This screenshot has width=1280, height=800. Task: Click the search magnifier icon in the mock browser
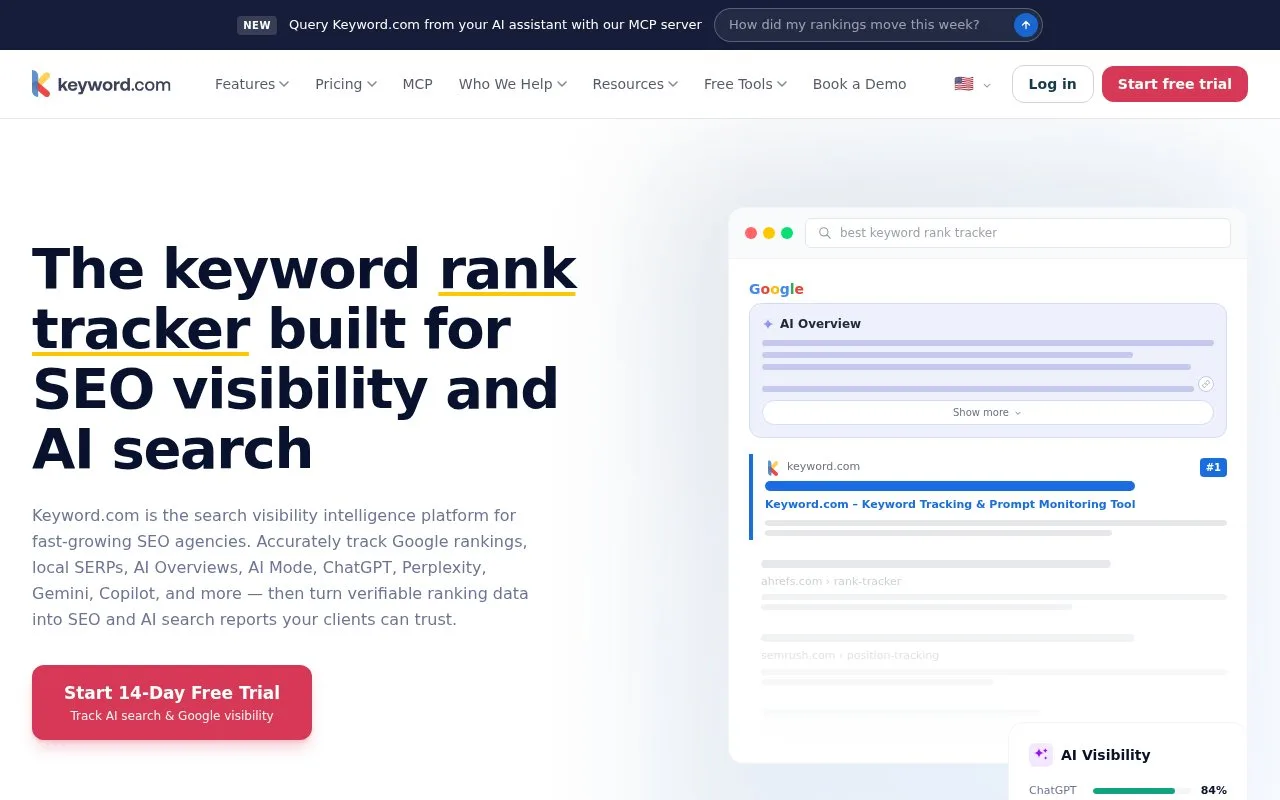click(x=825, y=233)
